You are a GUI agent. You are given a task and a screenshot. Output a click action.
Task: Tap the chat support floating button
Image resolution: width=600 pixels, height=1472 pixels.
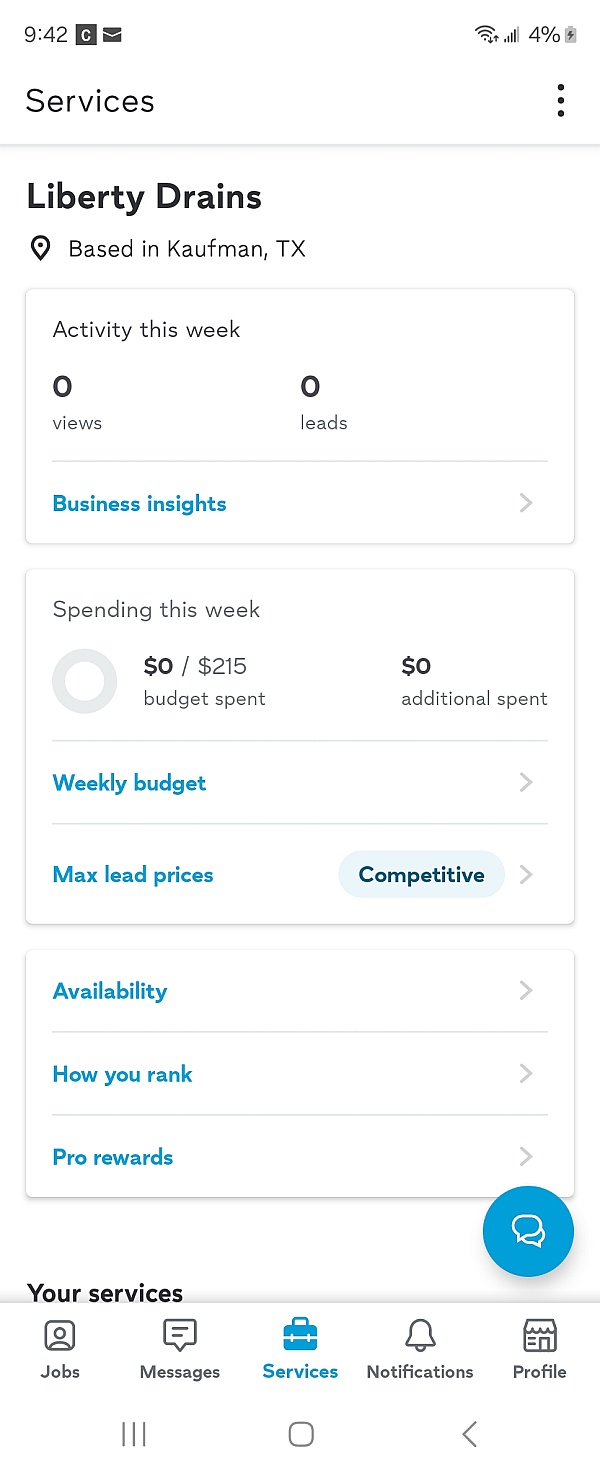click(x=528, y=1231)
